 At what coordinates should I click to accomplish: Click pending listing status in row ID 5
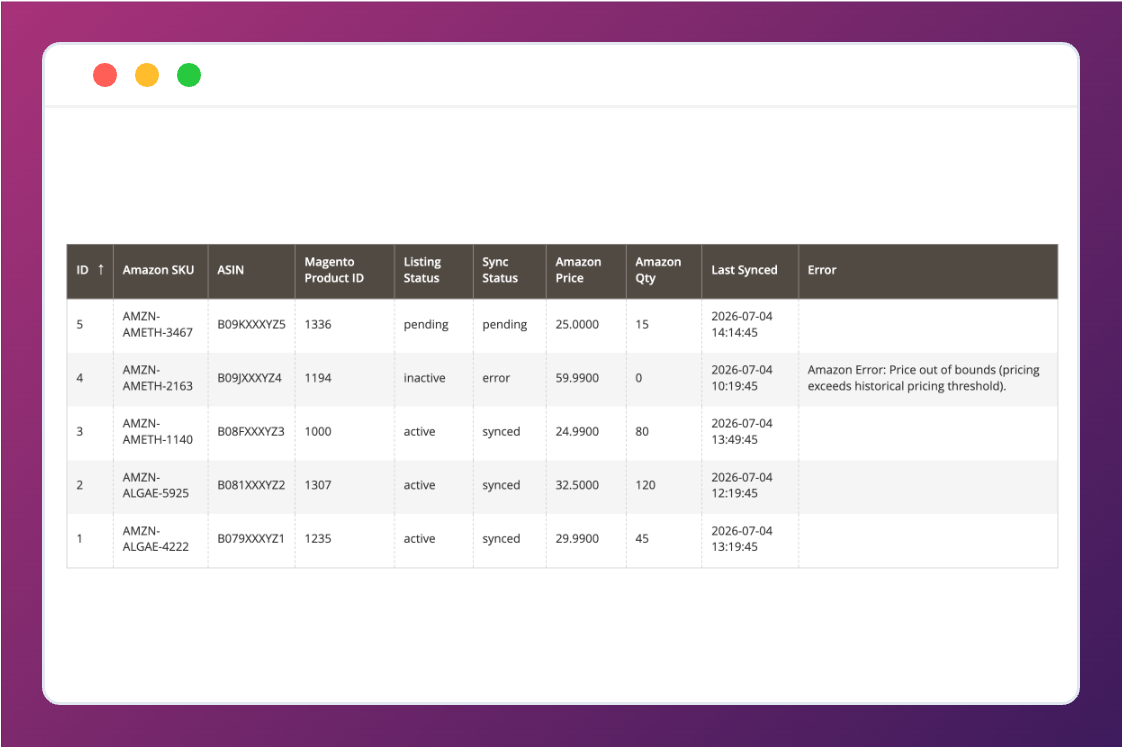pos(426,324)
